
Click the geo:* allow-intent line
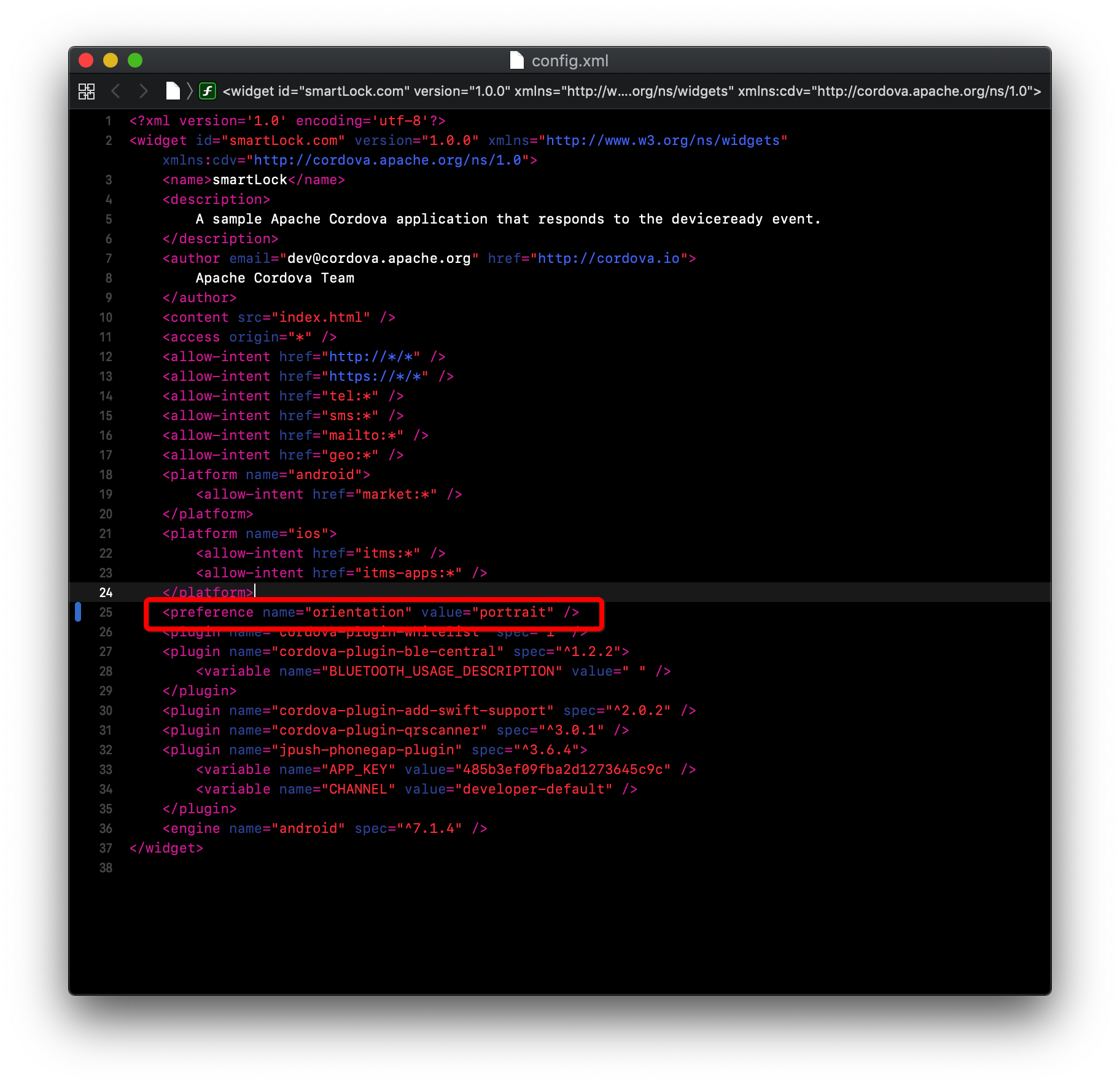click(283, 455)
